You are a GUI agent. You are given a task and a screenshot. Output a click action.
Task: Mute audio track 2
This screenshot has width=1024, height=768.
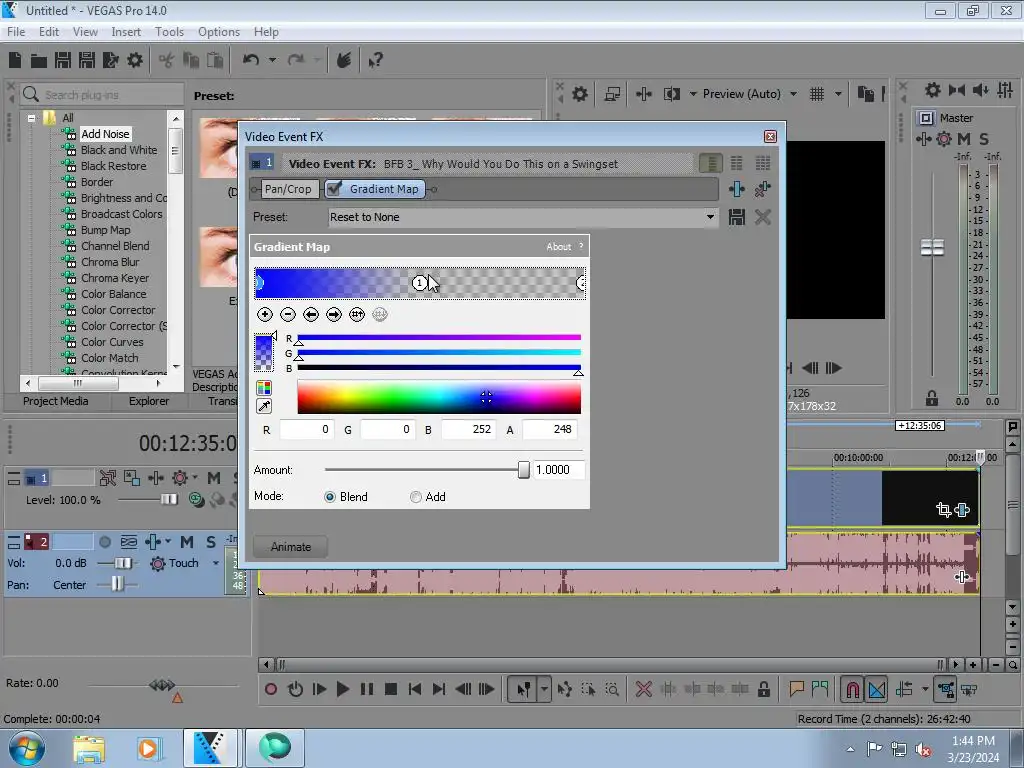click(187, 542)
